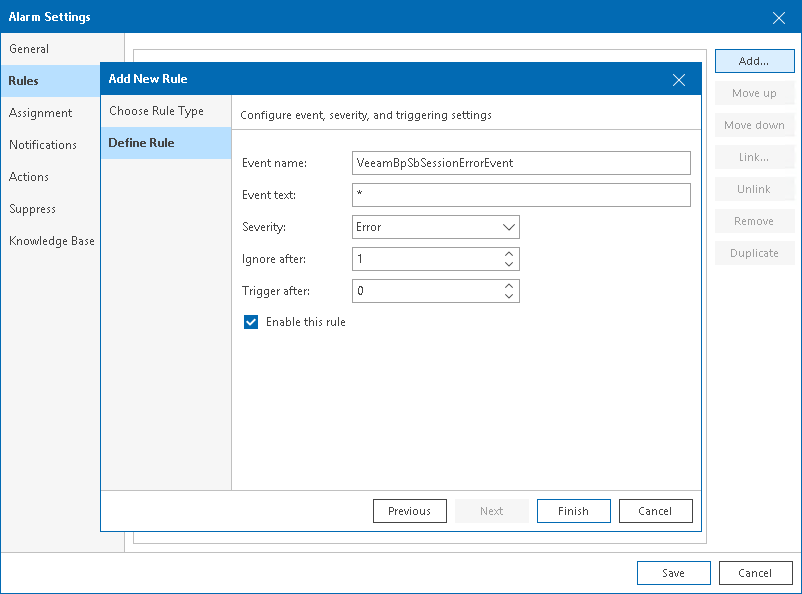
Task: Save the alarm settings
Action: click(x=673, y=573)
